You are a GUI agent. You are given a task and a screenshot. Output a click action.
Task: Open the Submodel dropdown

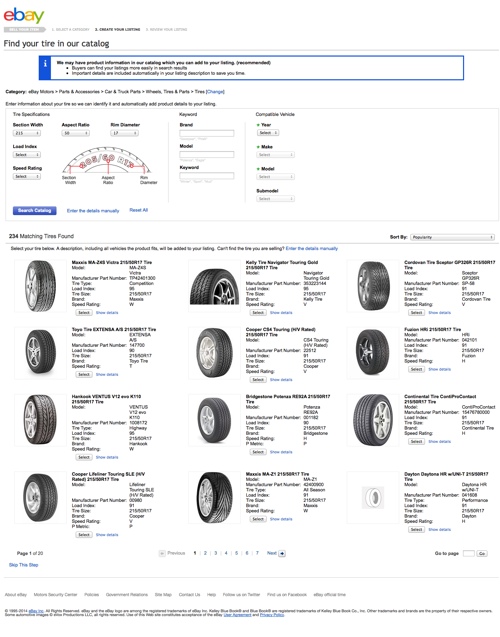point(275,199)
